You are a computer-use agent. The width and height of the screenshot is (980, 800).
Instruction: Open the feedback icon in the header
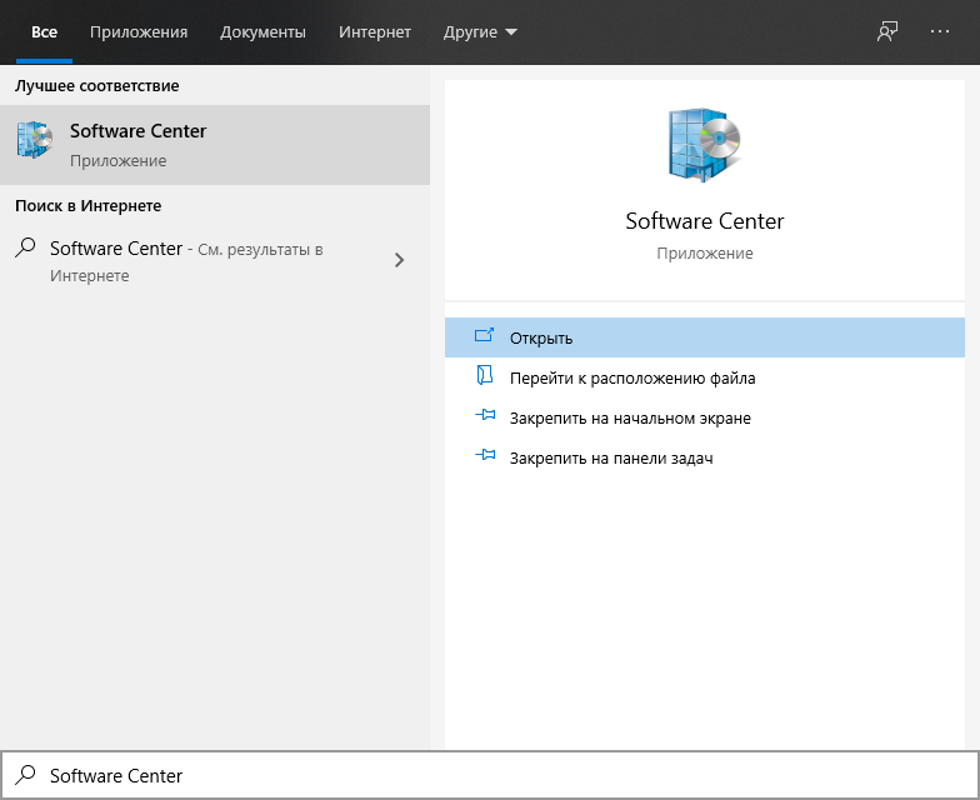click(x=887, y=31)
